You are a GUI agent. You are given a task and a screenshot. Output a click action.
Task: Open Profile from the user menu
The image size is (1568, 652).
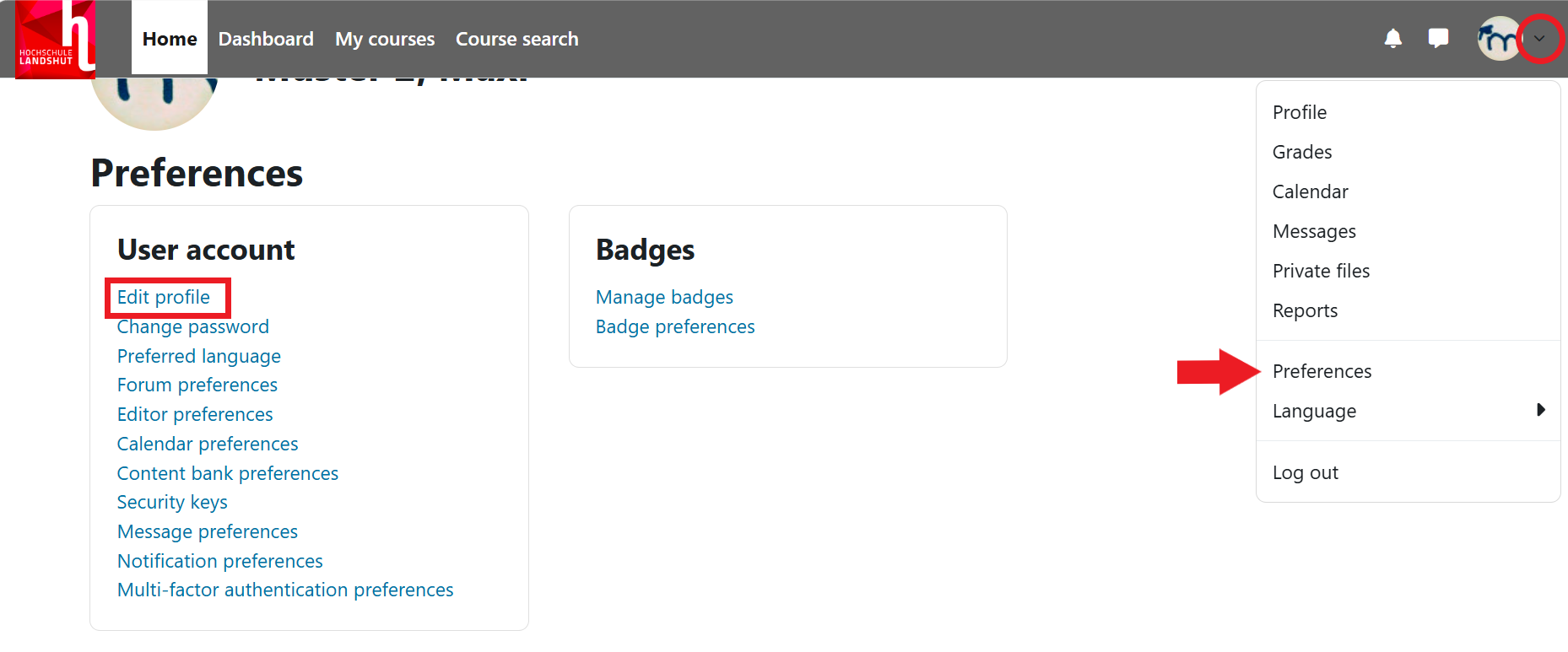[x=1299, y=112]
